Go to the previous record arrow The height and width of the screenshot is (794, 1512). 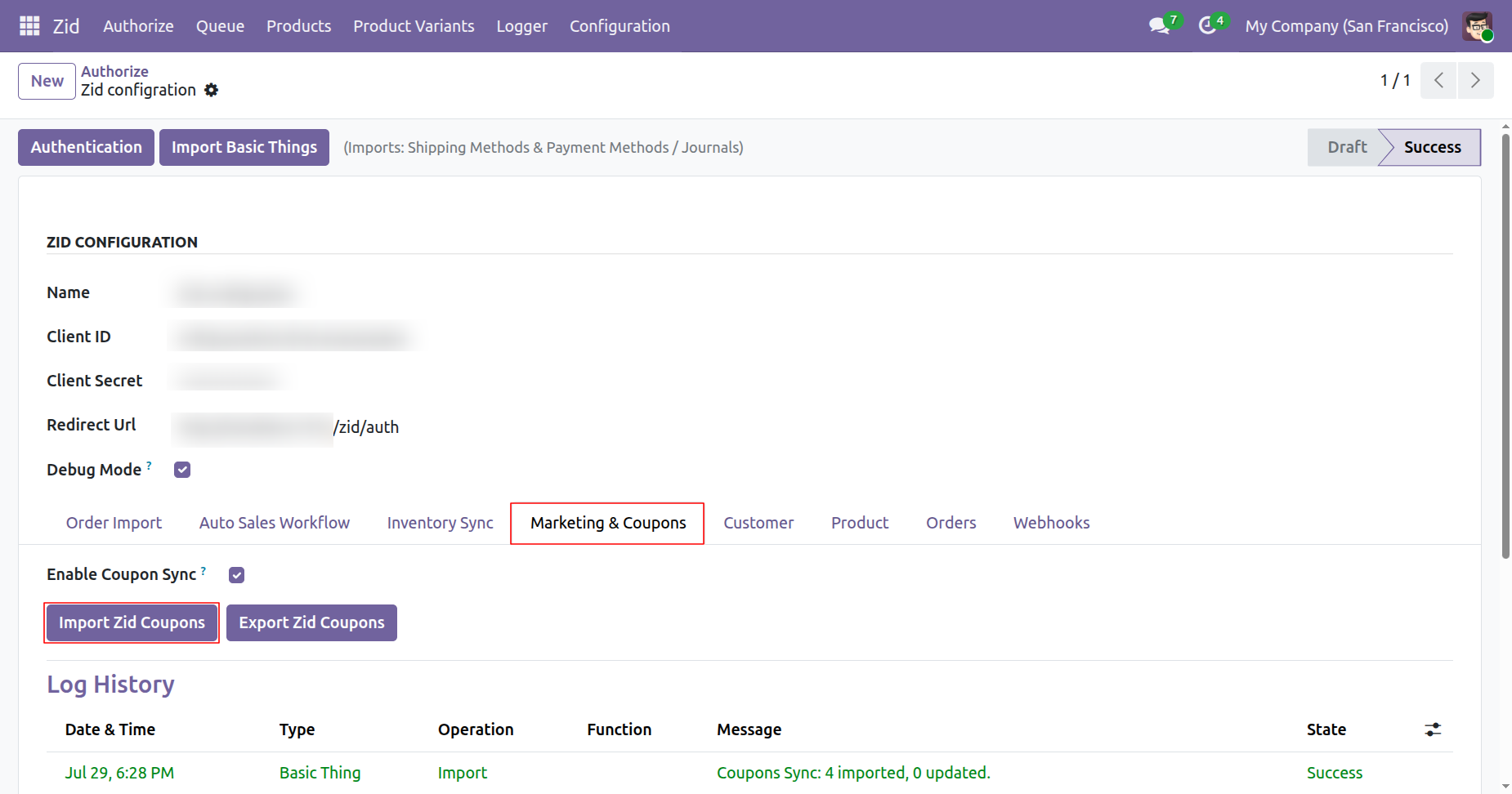(1438, 80)
